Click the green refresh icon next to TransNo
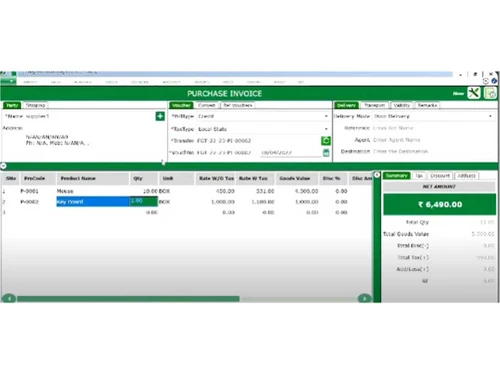 click(x=326, y=141)
